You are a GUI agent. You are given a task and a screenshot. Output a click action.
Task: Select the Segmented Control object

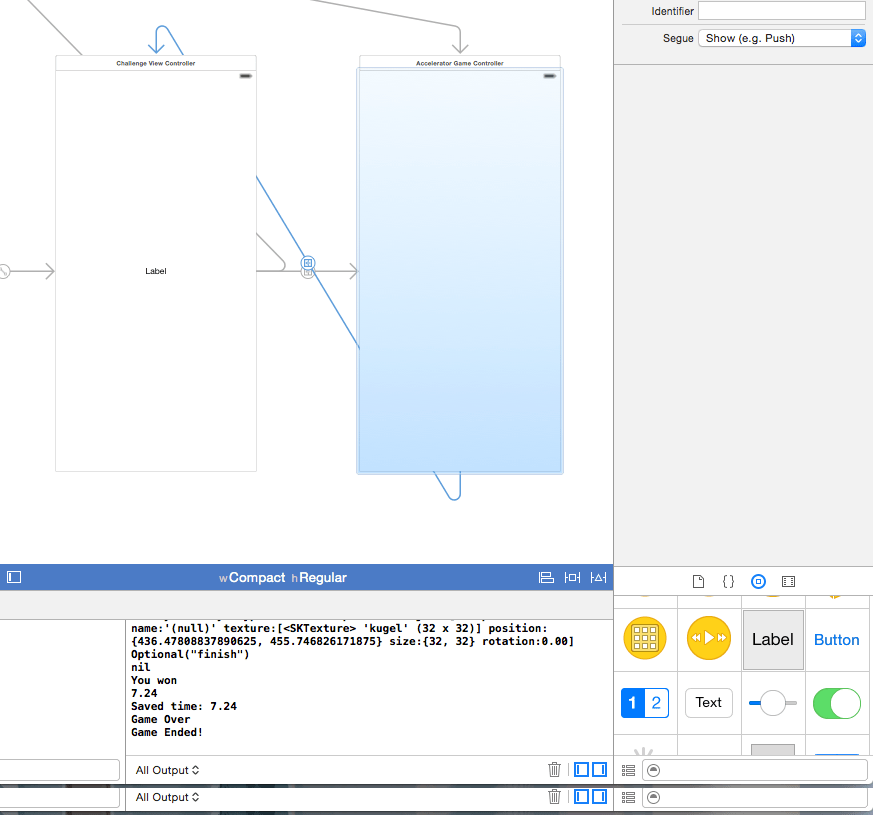(645, 703)
